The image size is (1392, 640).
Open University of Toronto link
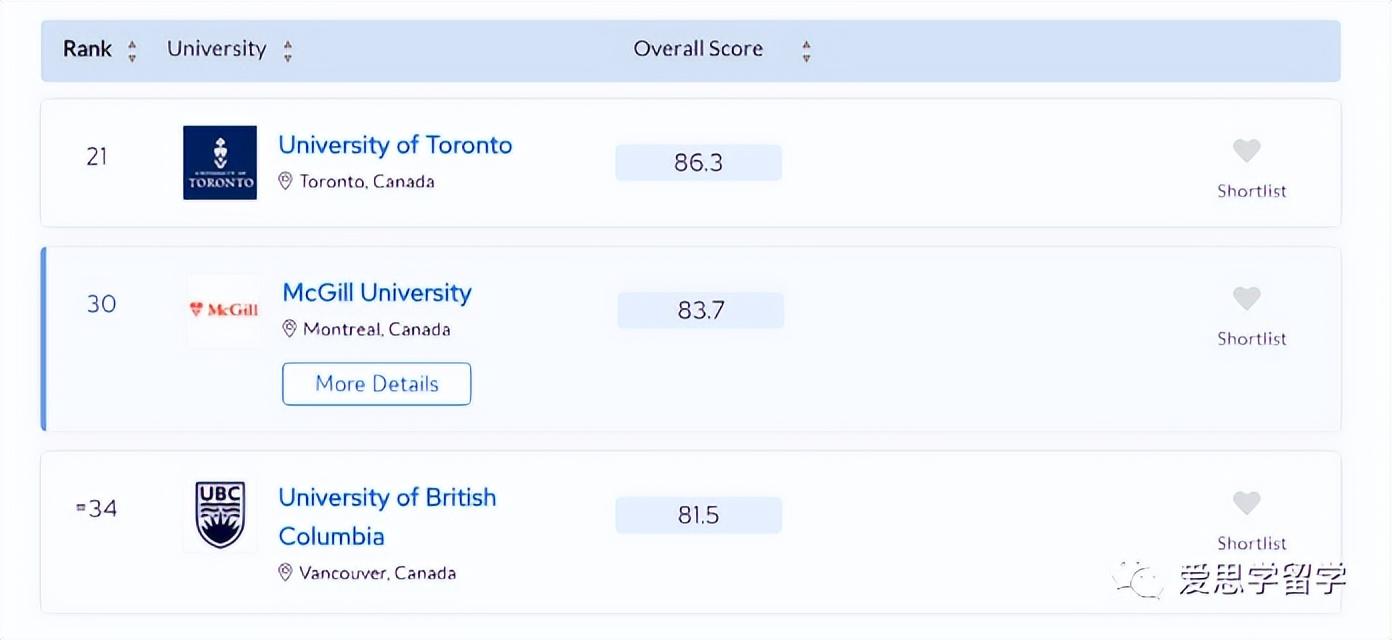(x=395, y=145)
